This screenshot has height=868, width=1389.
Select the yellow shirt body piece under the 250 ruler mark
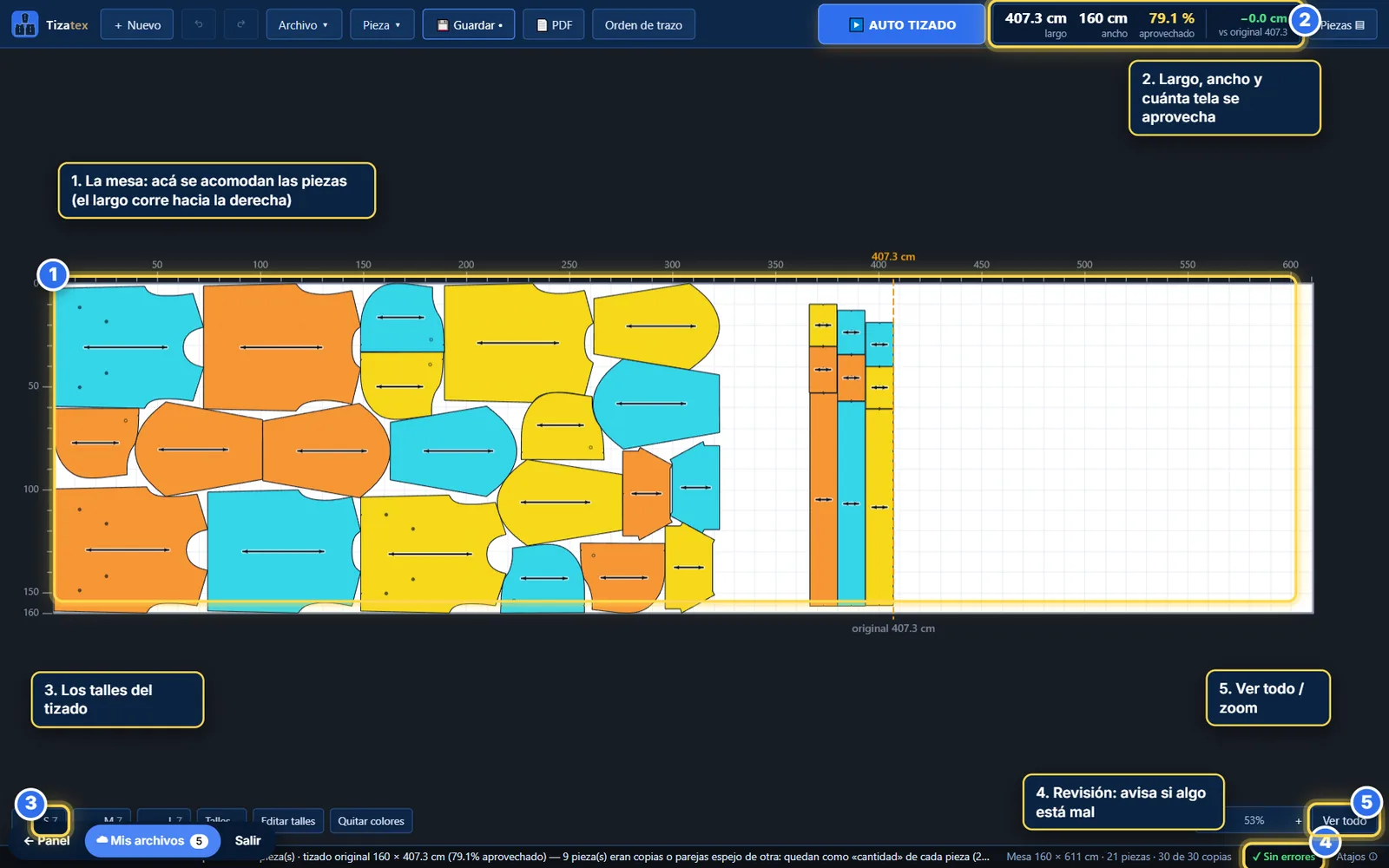coord(517,342)
